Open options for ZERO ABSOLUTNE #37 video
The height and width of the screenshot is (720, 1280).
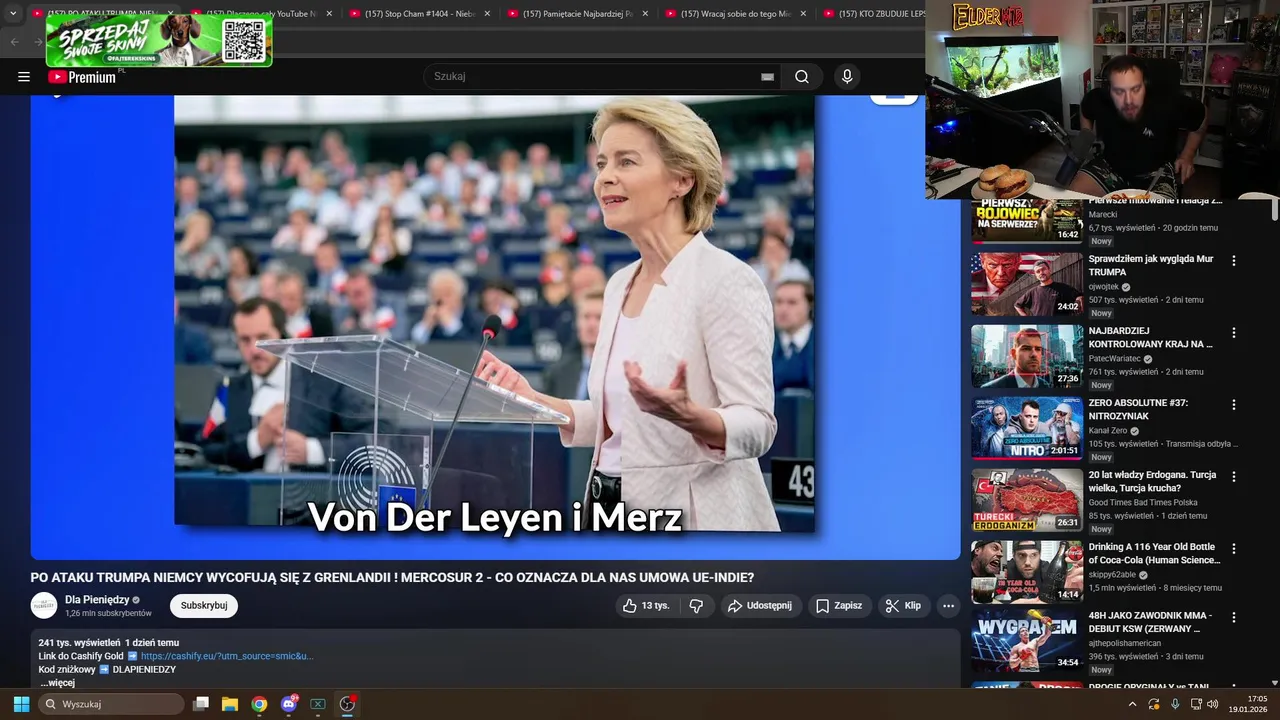click(x=1234, y=405)
